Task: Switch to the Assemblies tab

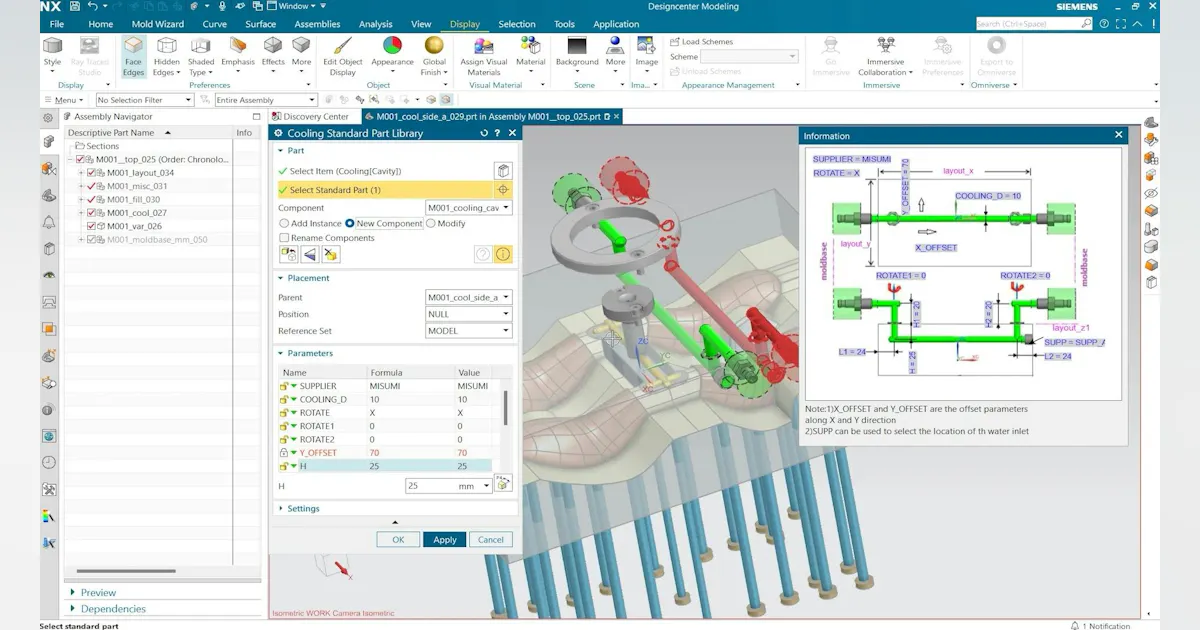Action: click(x=317, y=24)
